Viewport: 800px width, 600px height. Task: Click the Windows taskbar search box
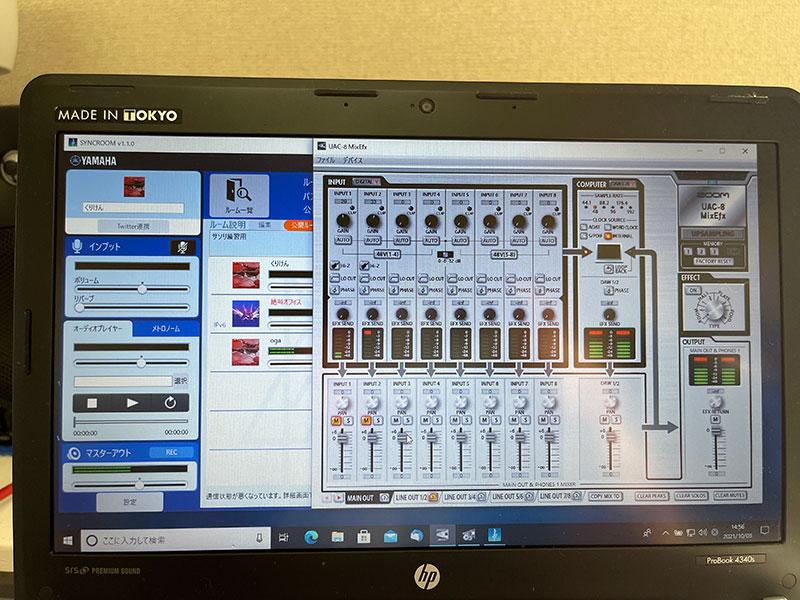[x=176, y=540]
